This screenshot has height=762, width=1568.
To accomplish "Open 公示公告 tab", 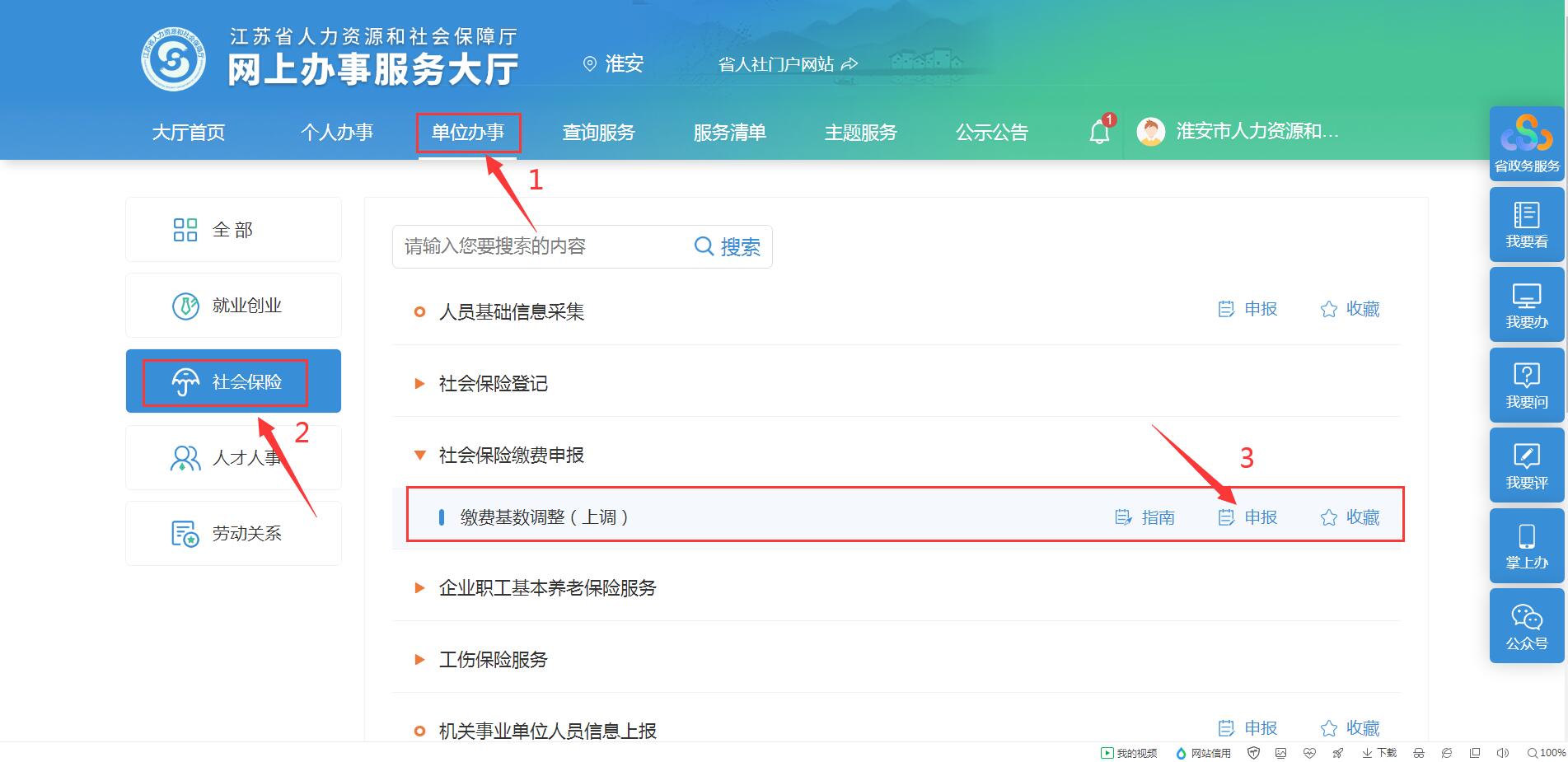I will tap(992, 133).
